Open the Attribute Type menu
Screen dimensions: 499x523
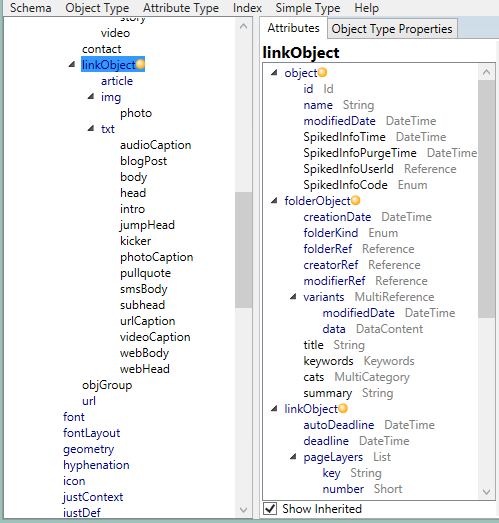[x=181, y=8]
